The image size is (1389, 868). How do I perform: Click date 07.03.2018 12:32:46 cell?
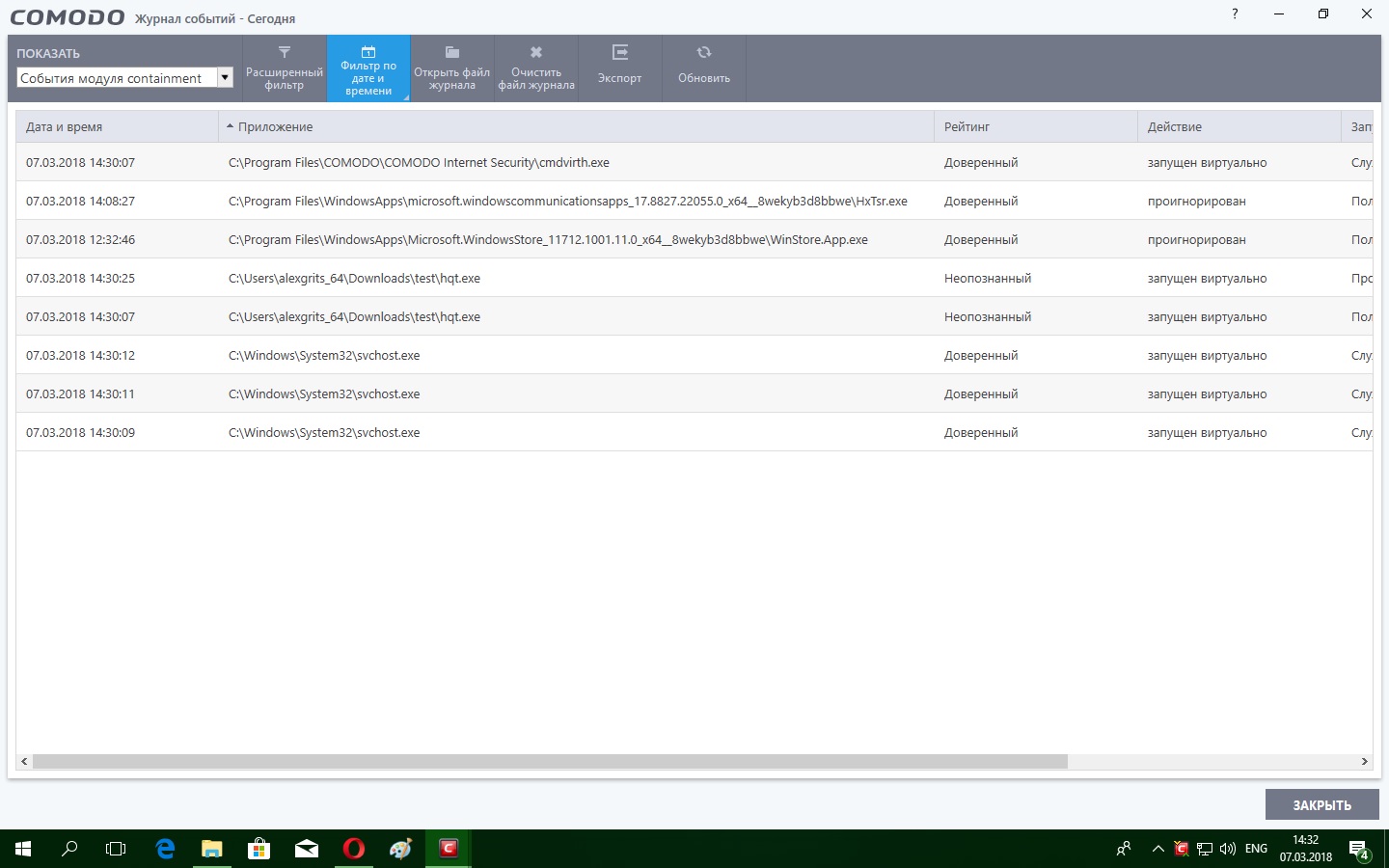(81, 240)
